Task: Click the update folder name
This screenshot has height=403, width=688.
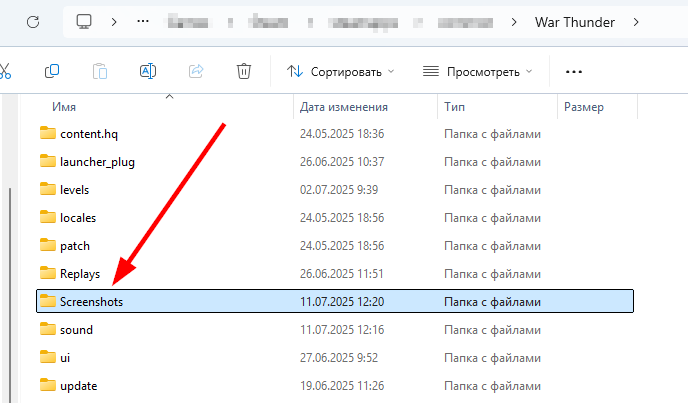Action: coord(79,386)
